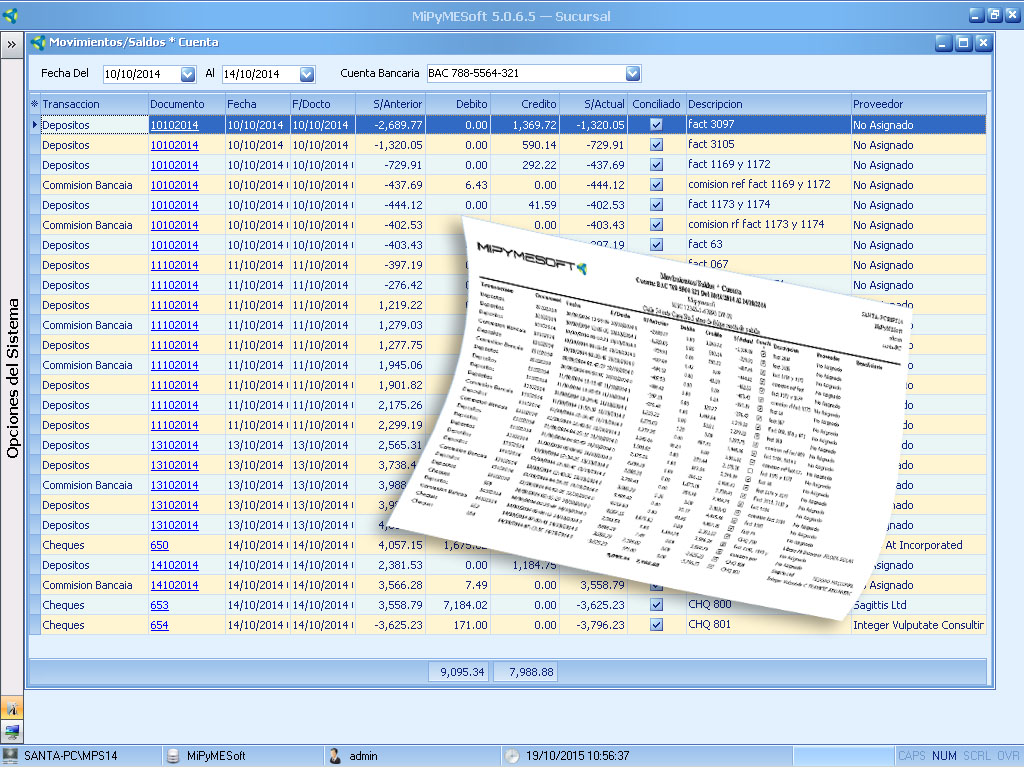Toggle Conciliado checkbox for CHQ 800
This screenshot has width=1024, height=768.
click(x=656, y=605)
